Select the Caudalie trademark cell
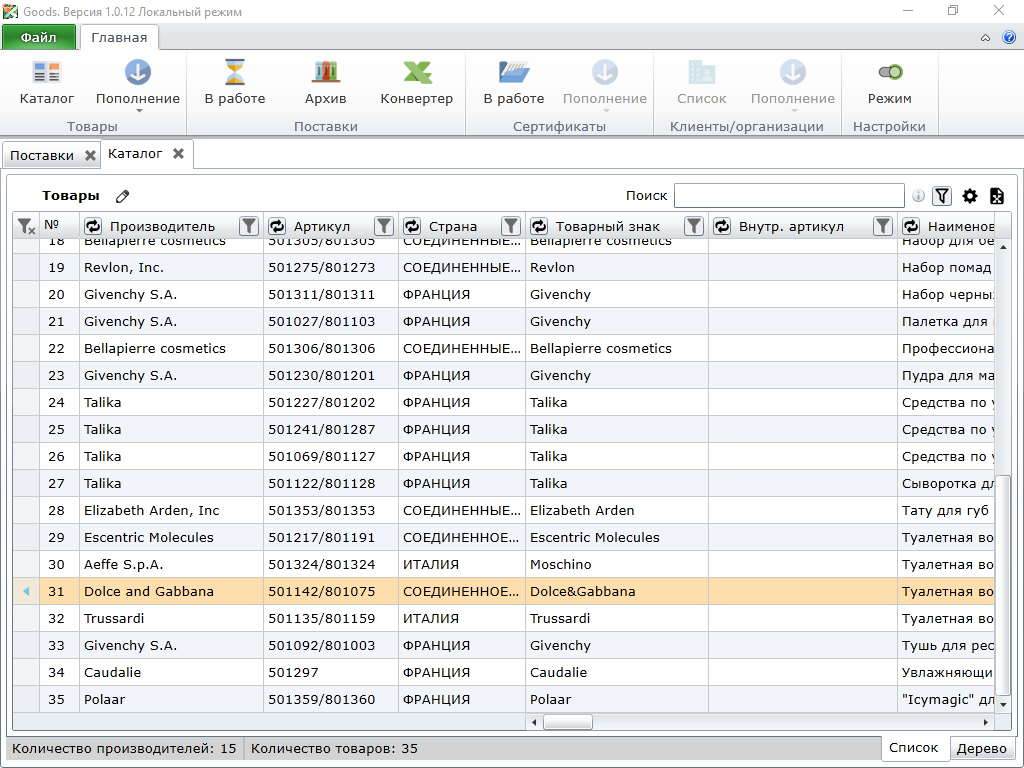The image size is (1024, 768). click(617, 672)
